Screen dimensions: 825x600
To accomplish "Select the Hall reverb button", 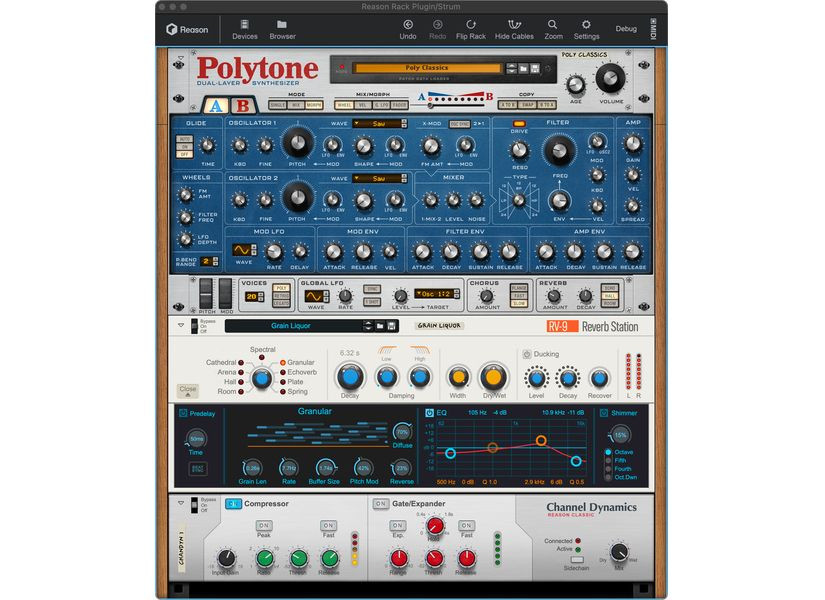I will coord(610,296).
